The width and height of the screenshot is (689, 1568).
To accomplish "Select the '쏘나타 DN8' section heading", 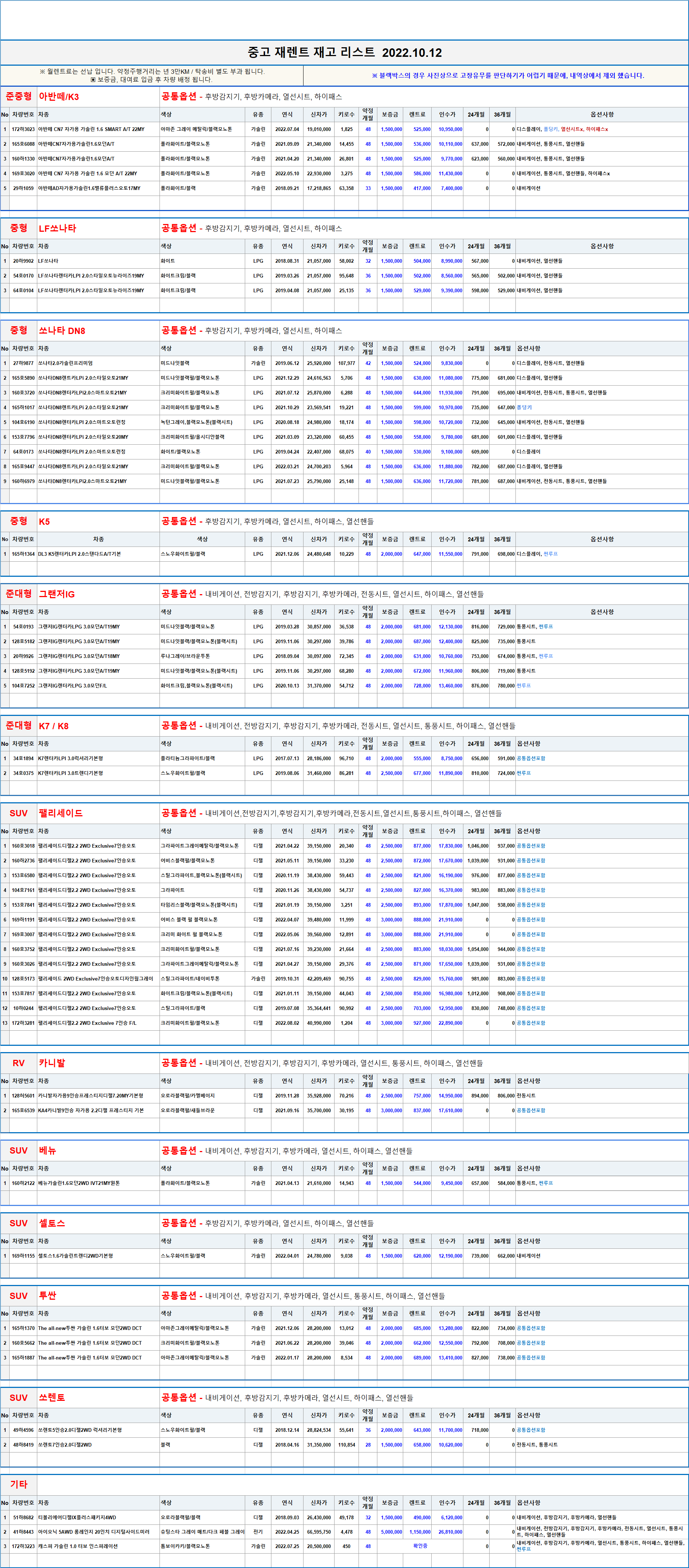I will pos(62,331).
